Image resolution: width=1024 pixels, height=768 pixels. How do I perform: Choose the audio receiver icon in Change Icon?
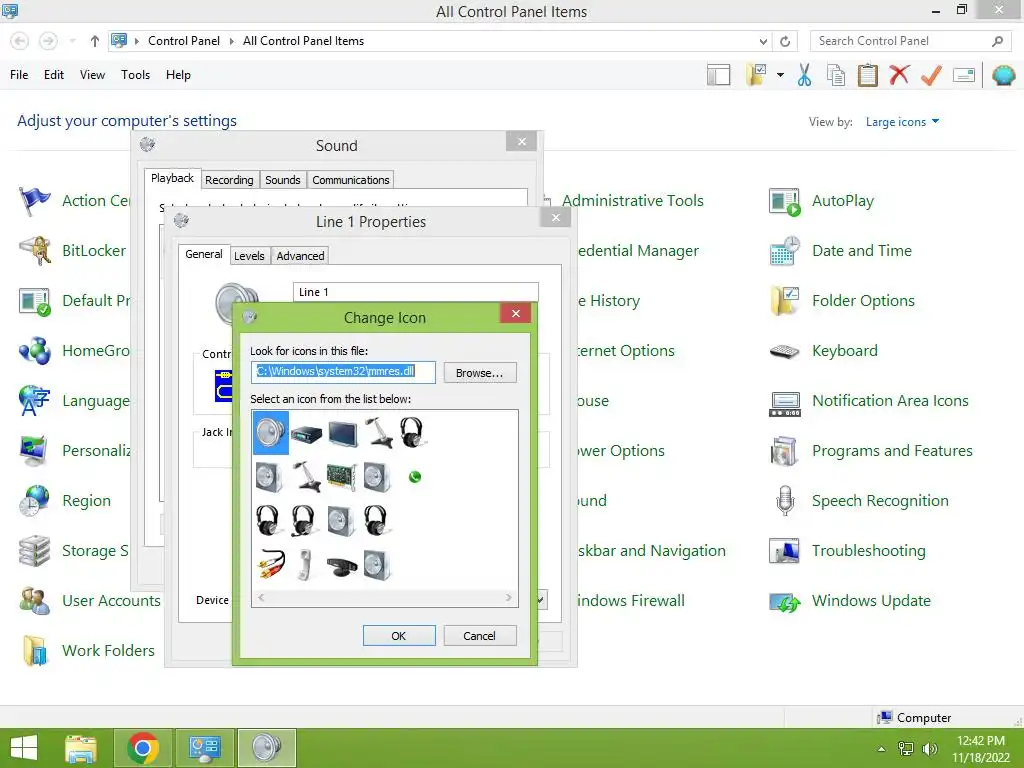[306, 433]
